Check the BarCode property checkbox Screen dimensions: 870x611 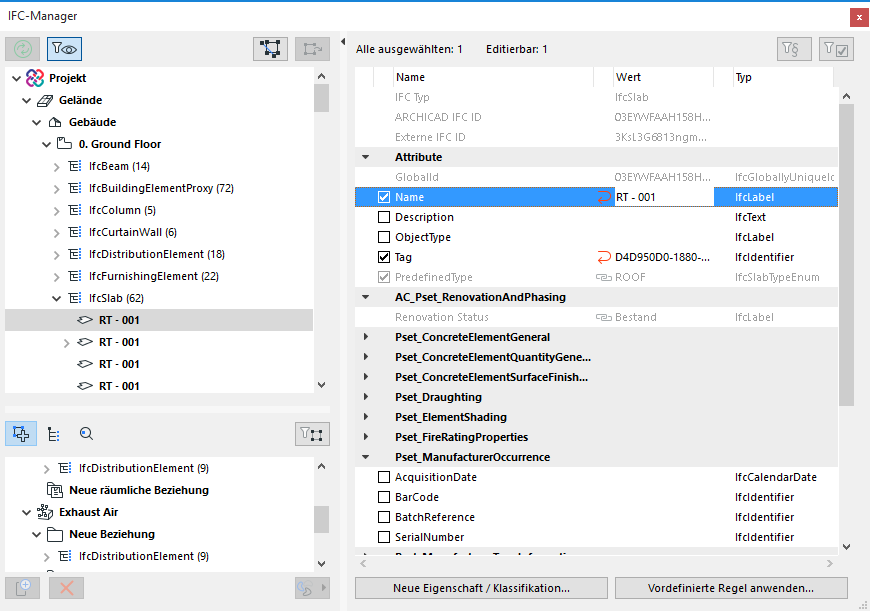384,497
